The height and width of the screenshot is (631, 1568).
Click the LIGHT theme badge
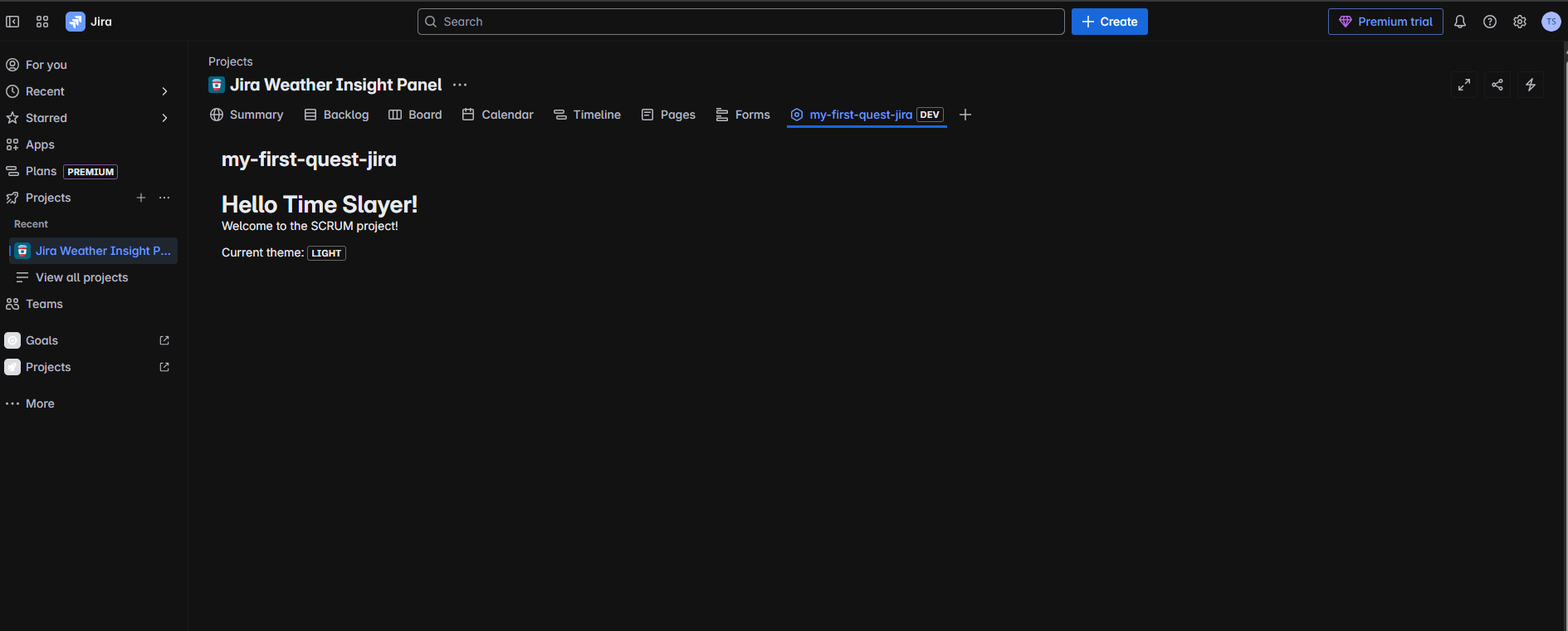pyautogui.click(x=326, y=253)
